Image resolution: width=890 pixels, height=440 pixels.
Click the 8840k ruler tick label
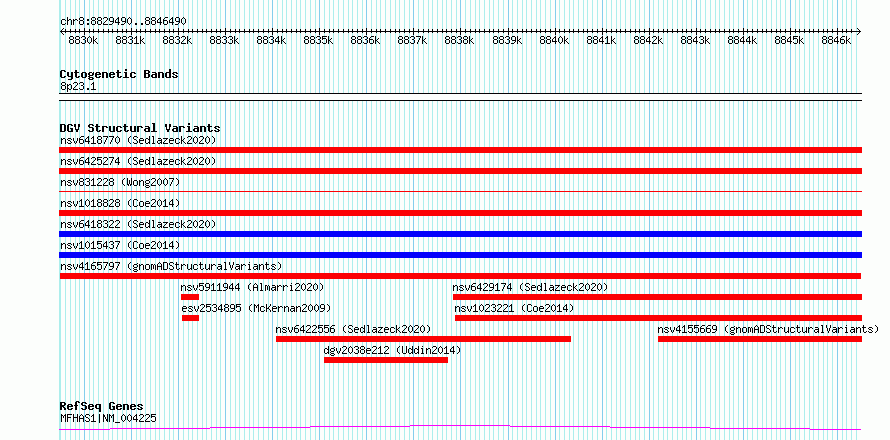tap(554, 41)
